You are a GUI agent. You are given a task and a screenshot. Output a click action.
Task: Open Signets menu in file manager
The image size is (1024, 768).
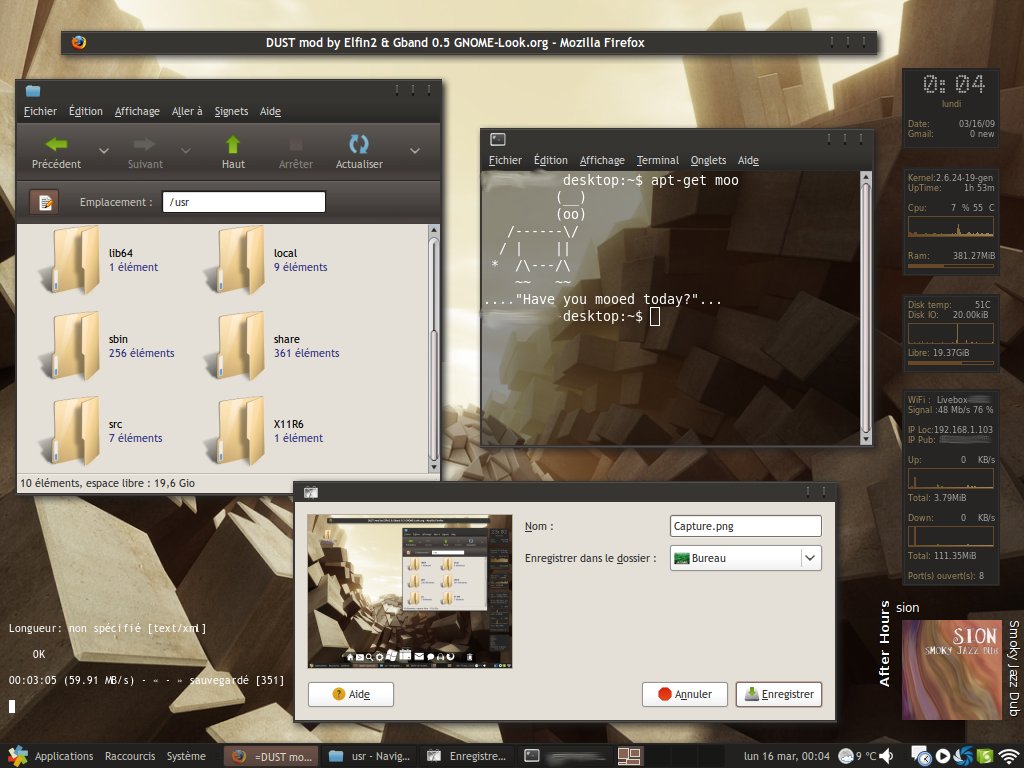pyautogui.click(x=231, y=111)
